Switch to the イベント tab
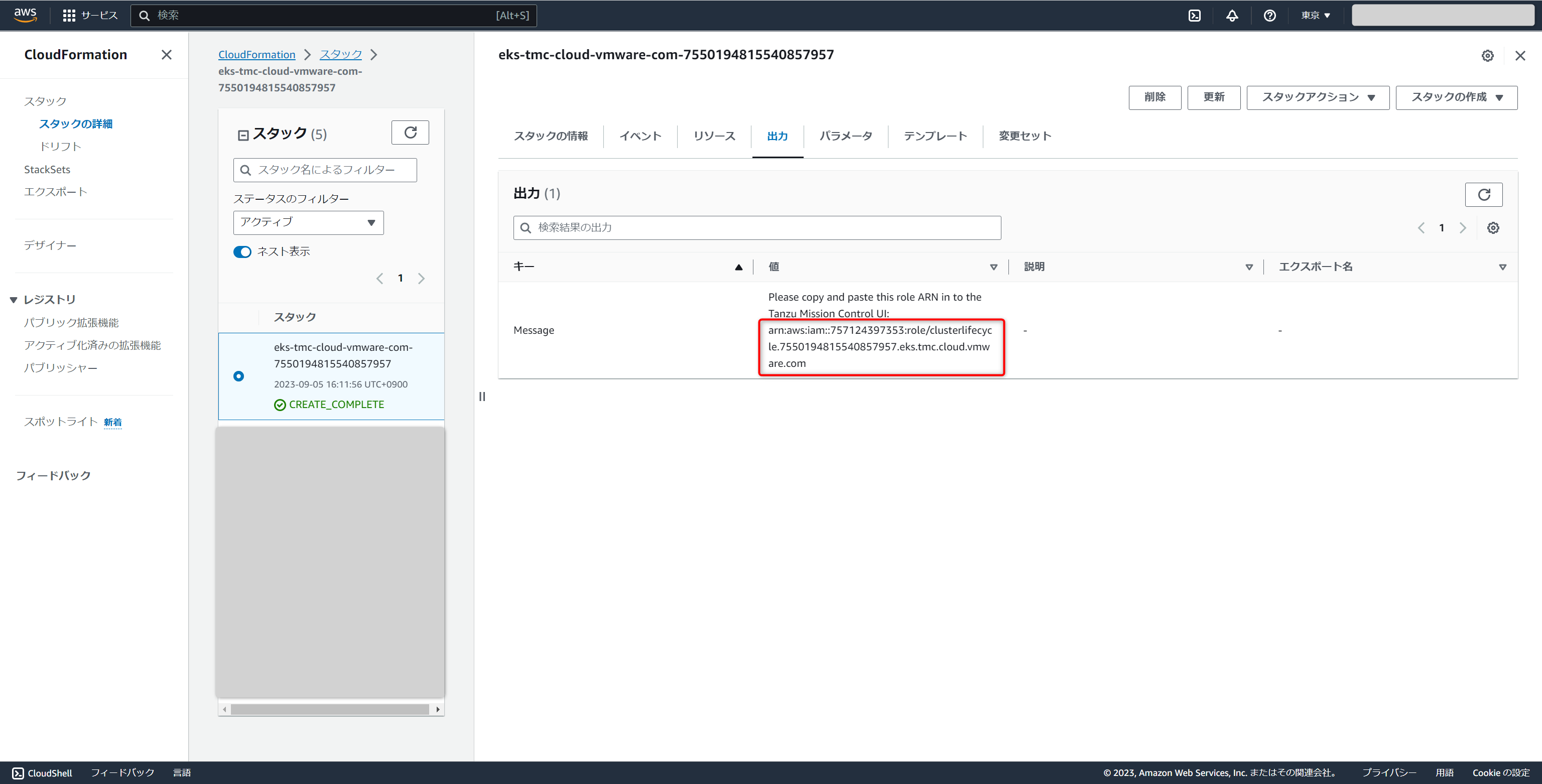Screen dimensions: 1542x784 click(x=640, y=136)
